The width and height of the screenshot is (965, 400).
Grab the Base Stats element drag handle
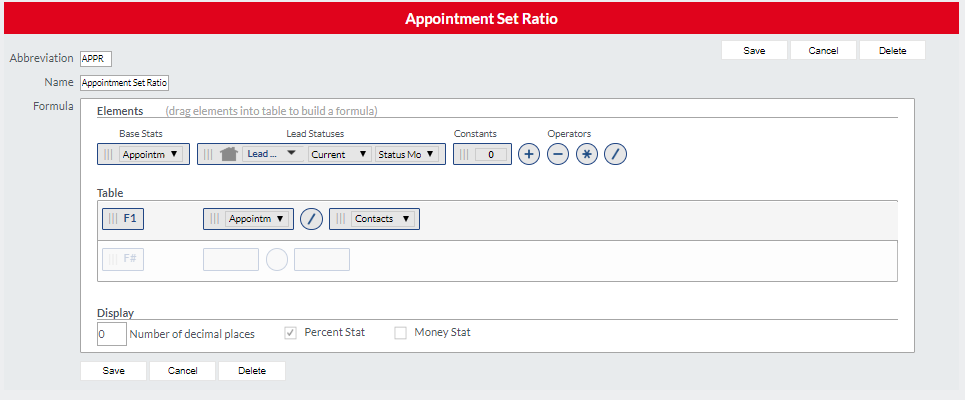click(108, 154)
